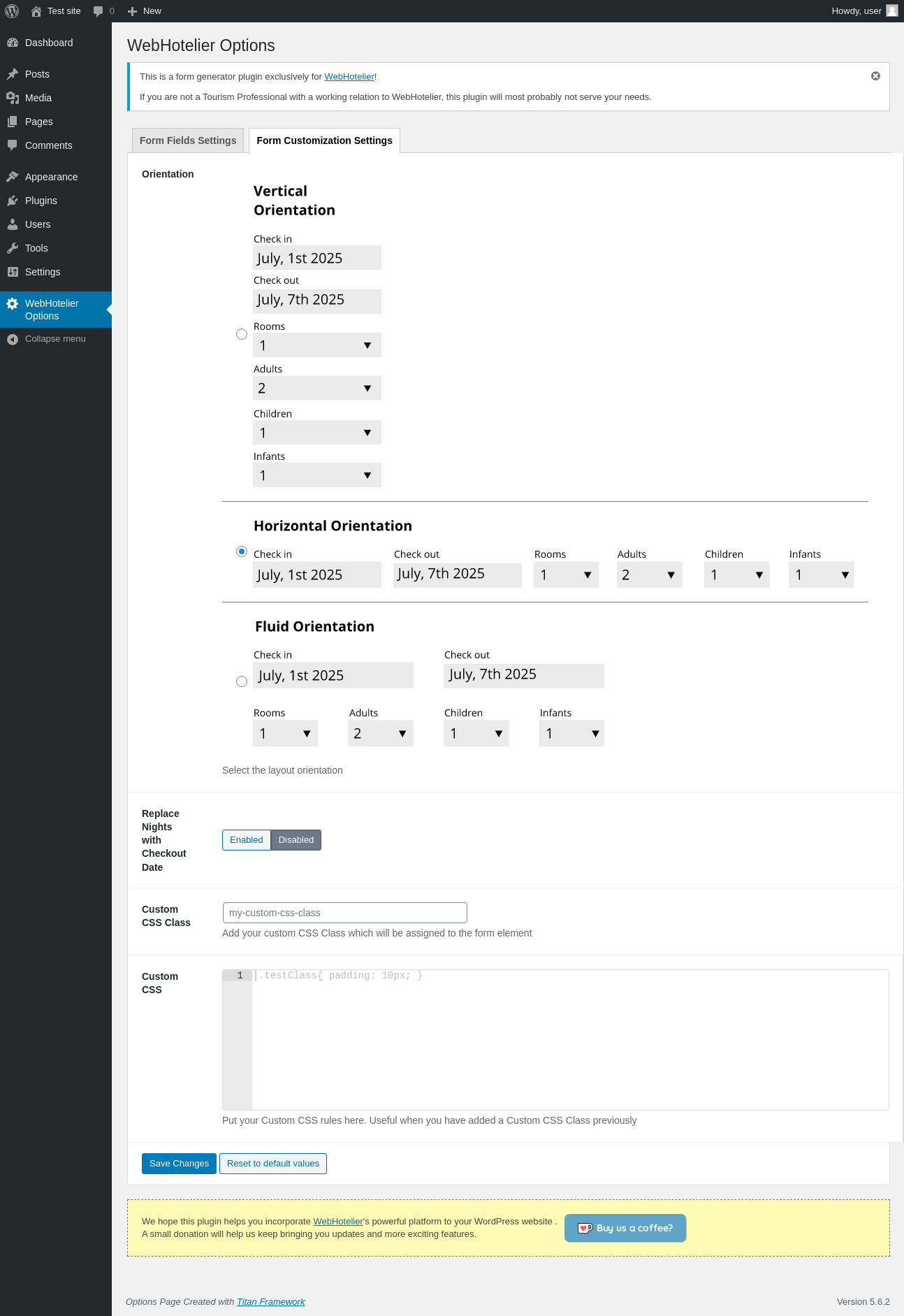Click inside the Custom CSS code editor
The image size is (904, 1316).
pos(570,1039)
